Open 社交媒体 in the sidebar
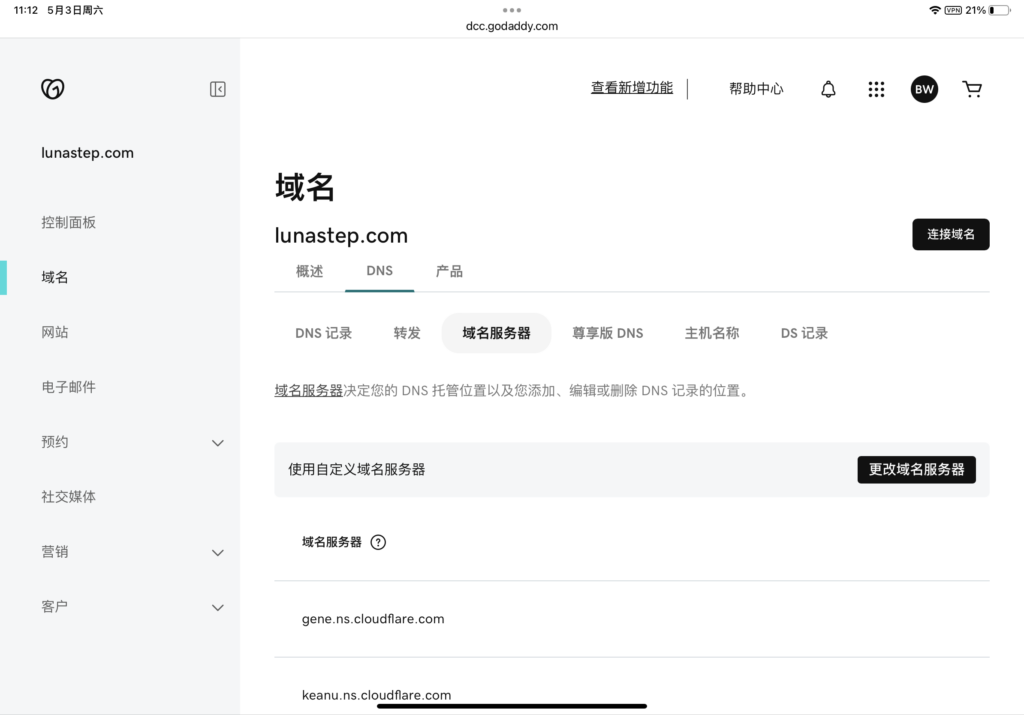 coord(69,497)
